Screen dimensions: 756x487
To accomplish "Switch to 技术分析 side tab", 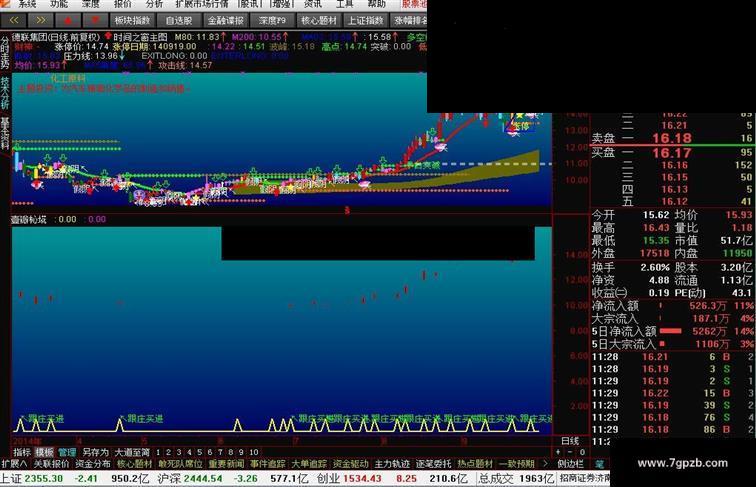I will [x=5, y=93].
